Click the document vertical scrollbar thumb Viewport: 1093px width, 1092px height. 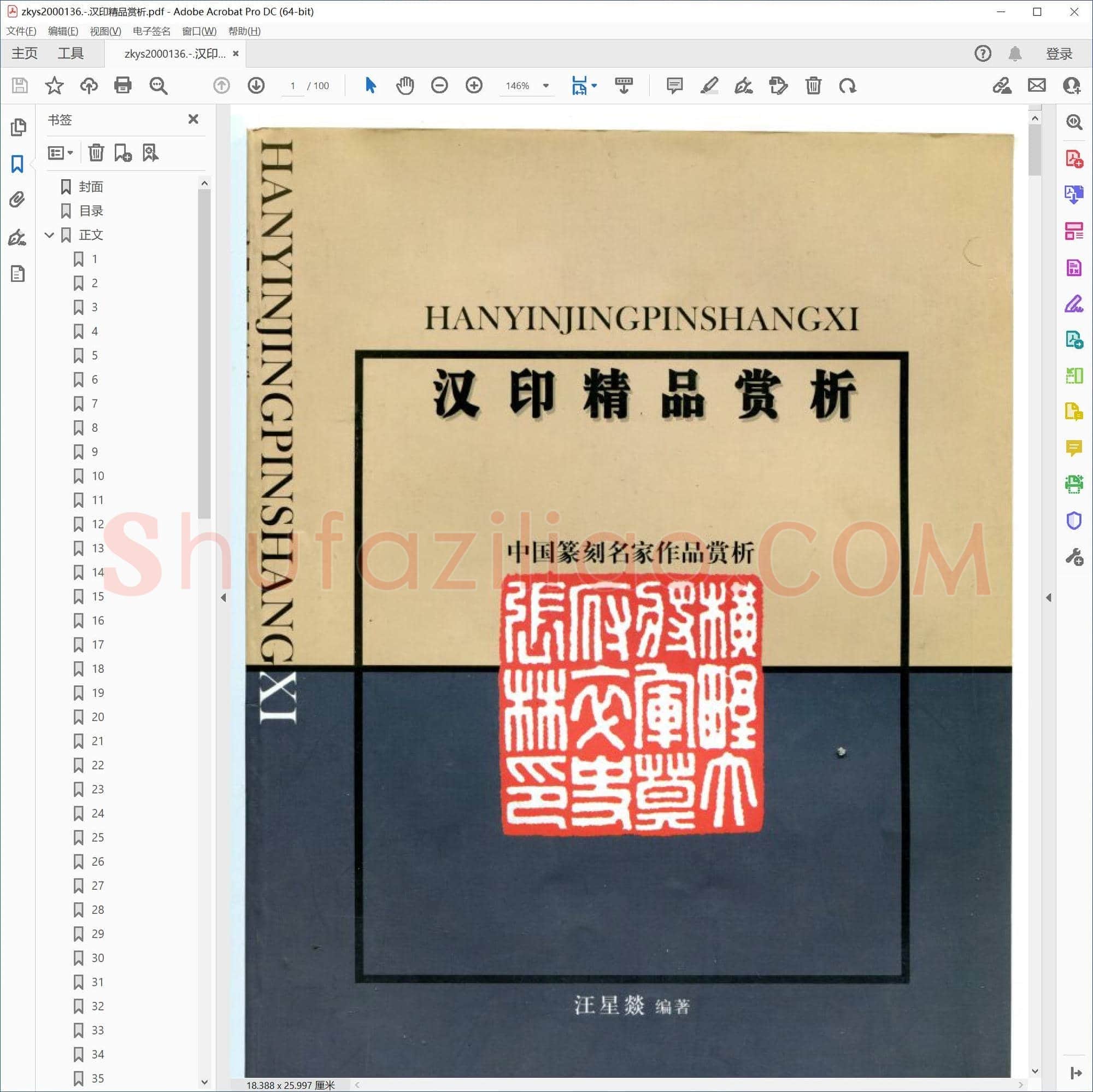point(1035,150)
